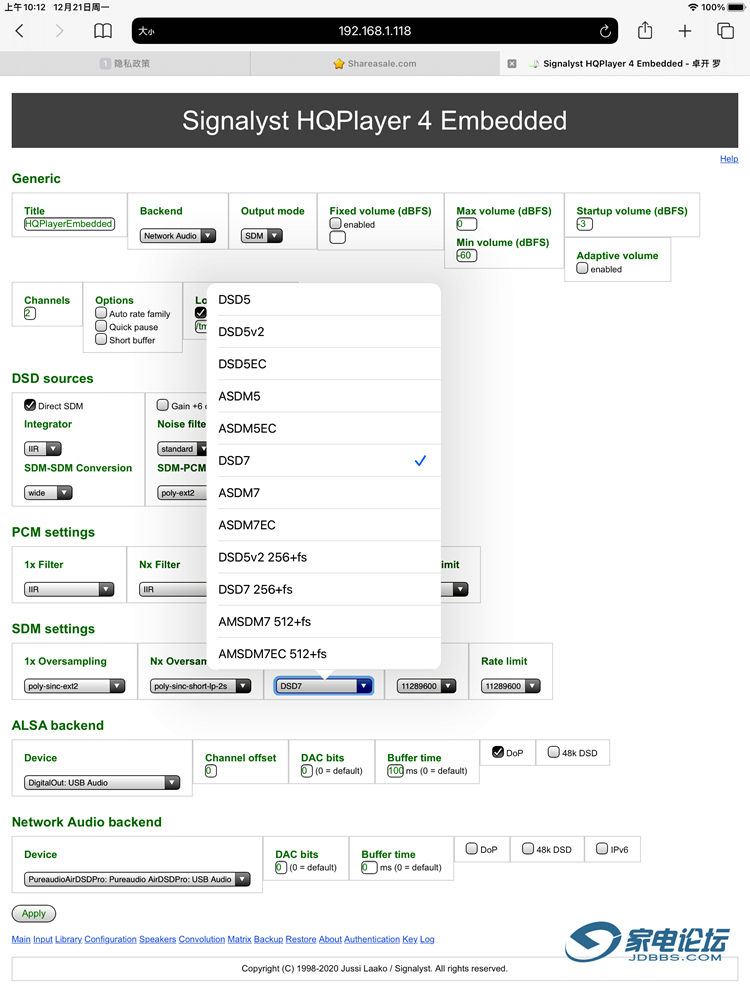Switch to the Shareasale.com tab
The height and width of the screenshot is (1000, 750).
click(x=375, y=64)
